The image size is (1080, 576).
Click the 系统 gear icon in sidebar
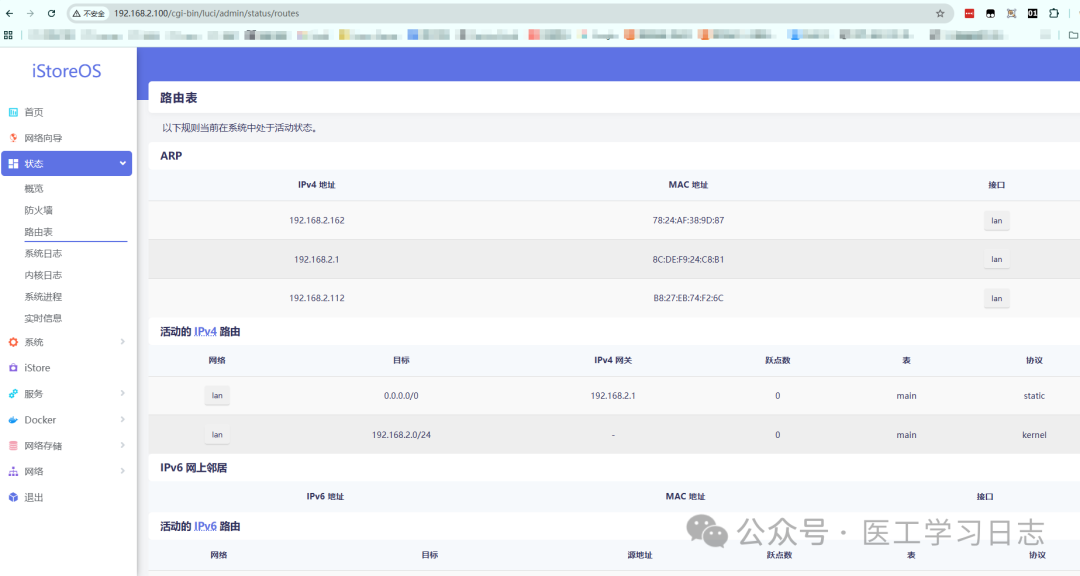click(13, 342)
